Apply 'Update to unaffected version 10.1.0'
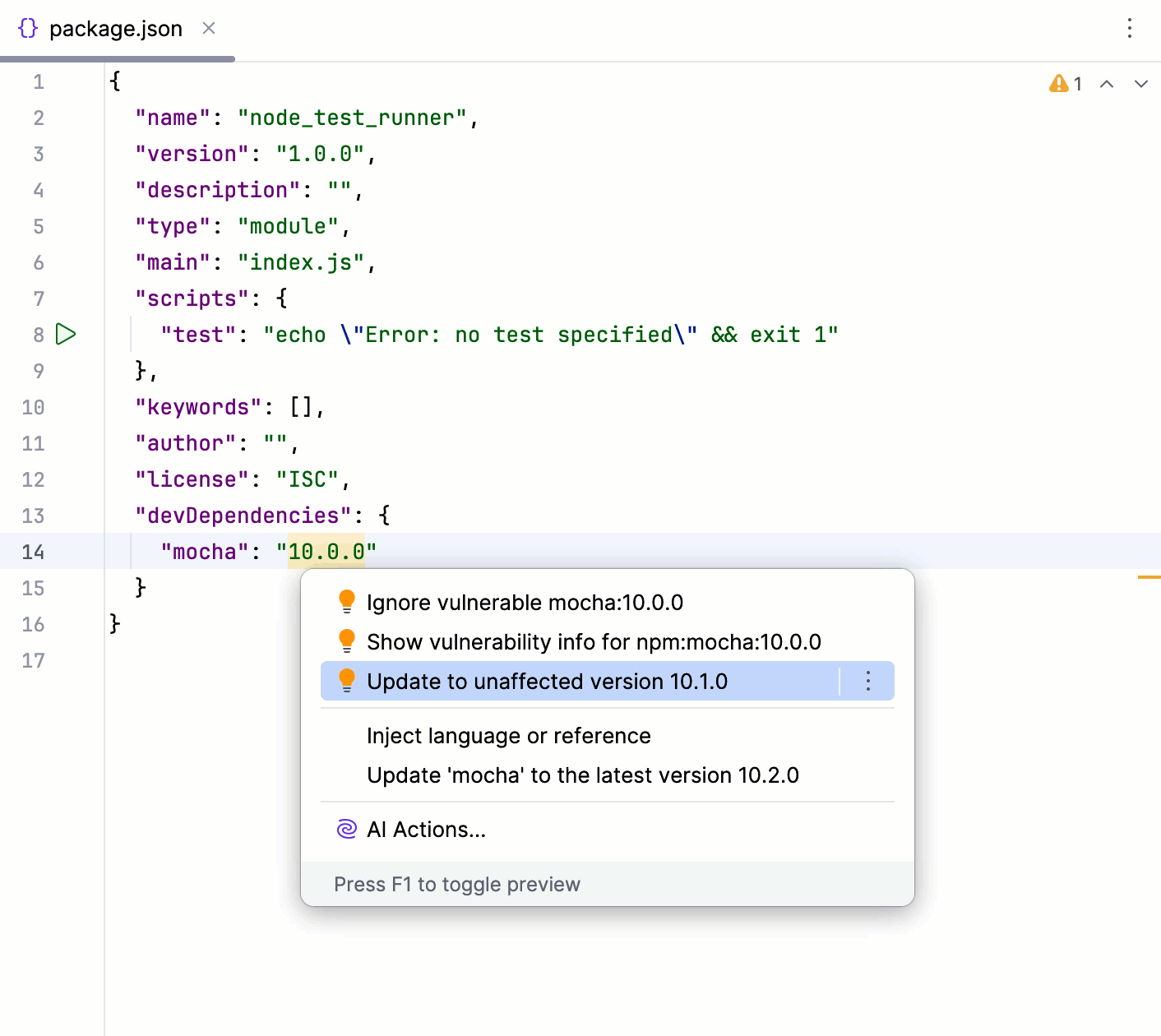The image size is (1161, 1036). [x=548, y=681]
